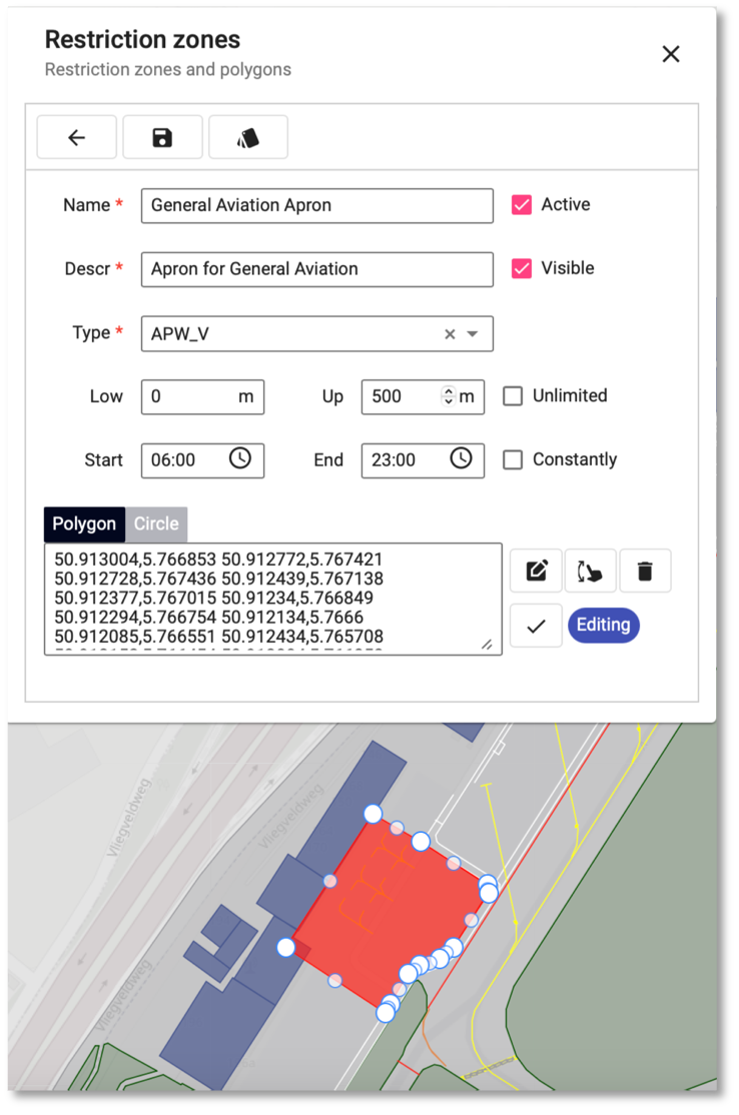Viewport: 739px width, 1115px height.
Task: Click the Name input field
Action: (317, 205)
